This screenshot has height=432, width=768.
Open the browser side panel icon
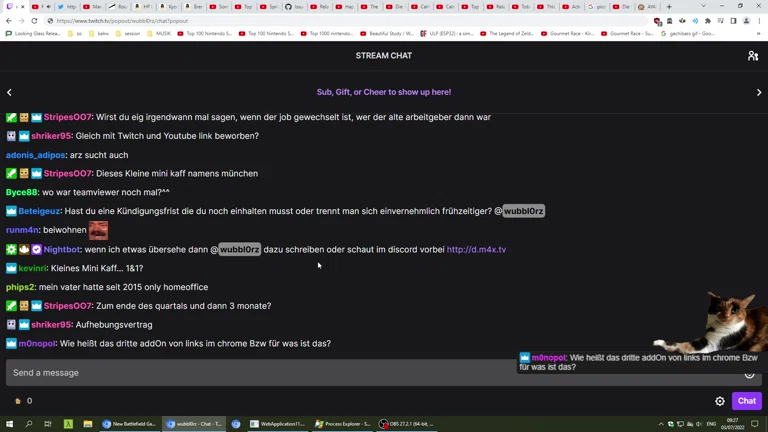coord(733,21)
